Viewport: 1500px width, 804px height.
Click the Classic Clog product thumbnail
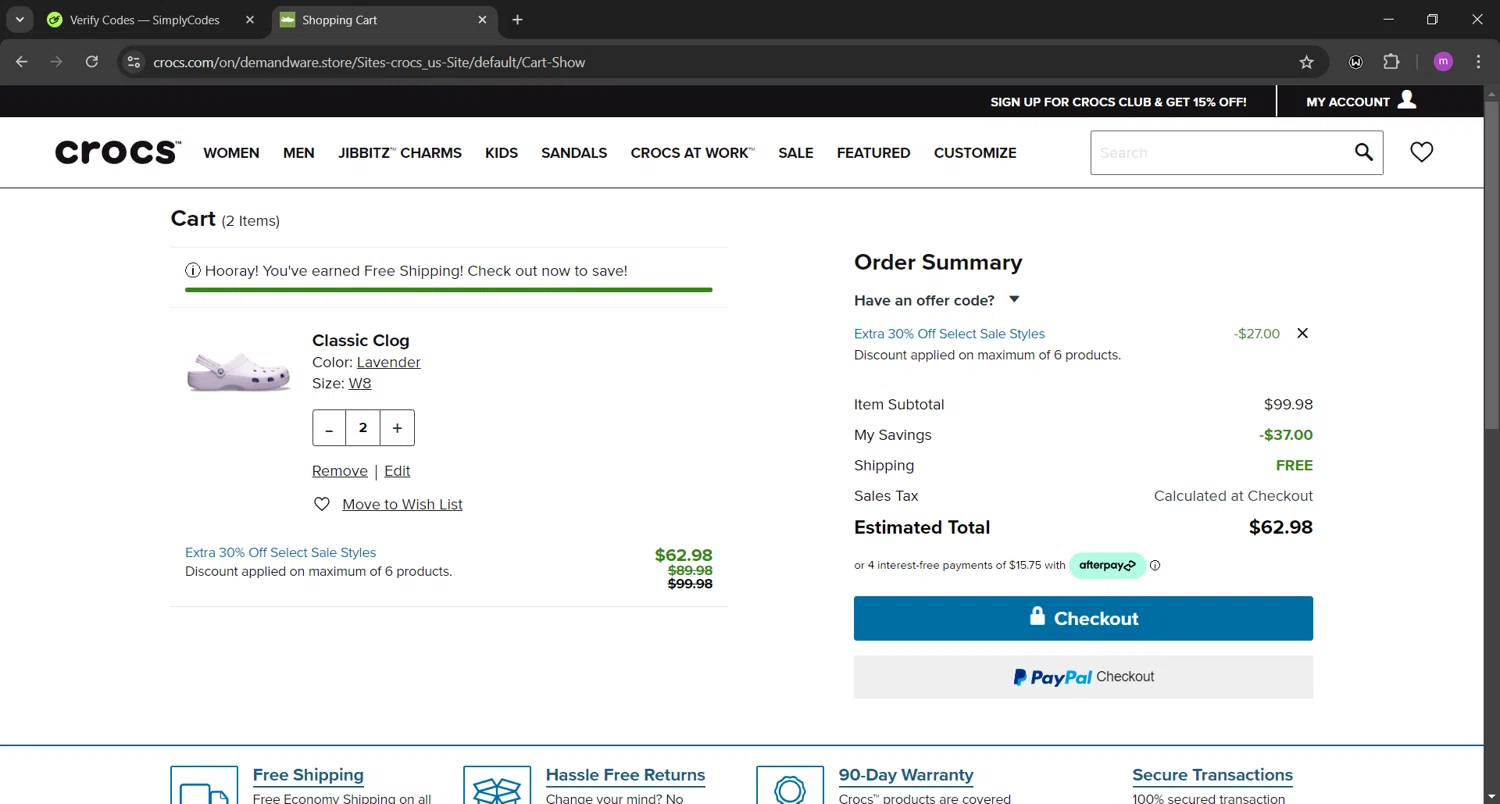click(238, 371)
